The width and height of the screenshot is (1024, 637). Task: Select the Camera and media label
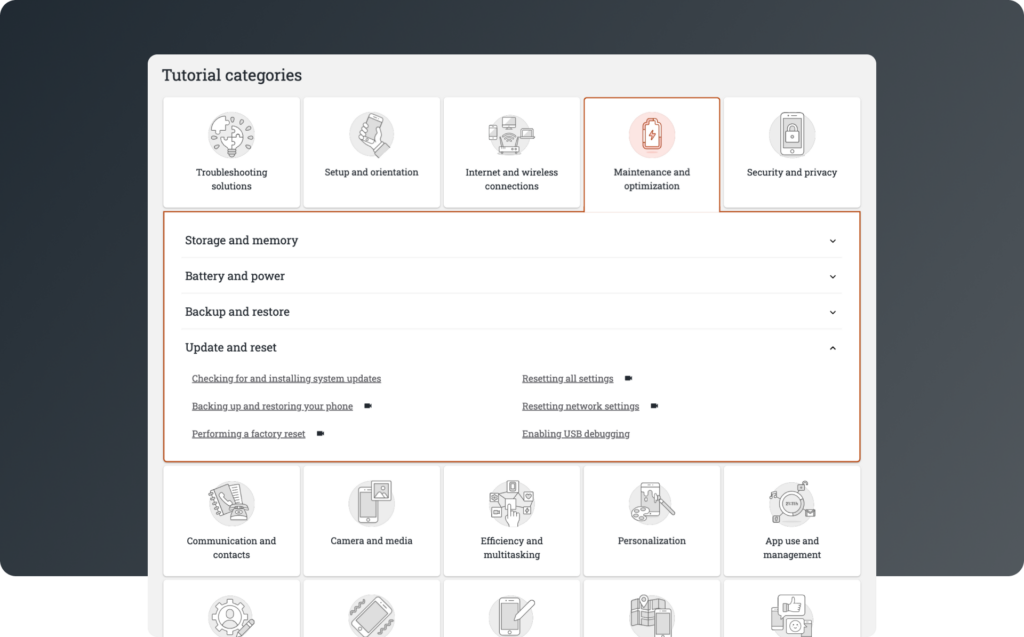[372, 541]
